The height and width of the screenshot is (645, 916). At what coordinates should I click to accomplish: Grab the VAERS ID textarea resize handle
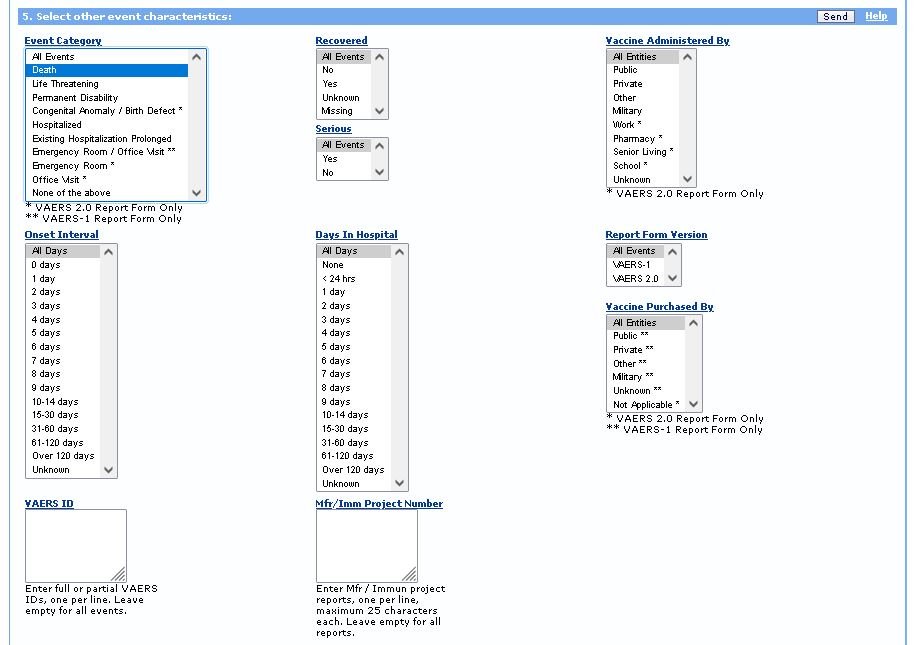pos(119,575)
